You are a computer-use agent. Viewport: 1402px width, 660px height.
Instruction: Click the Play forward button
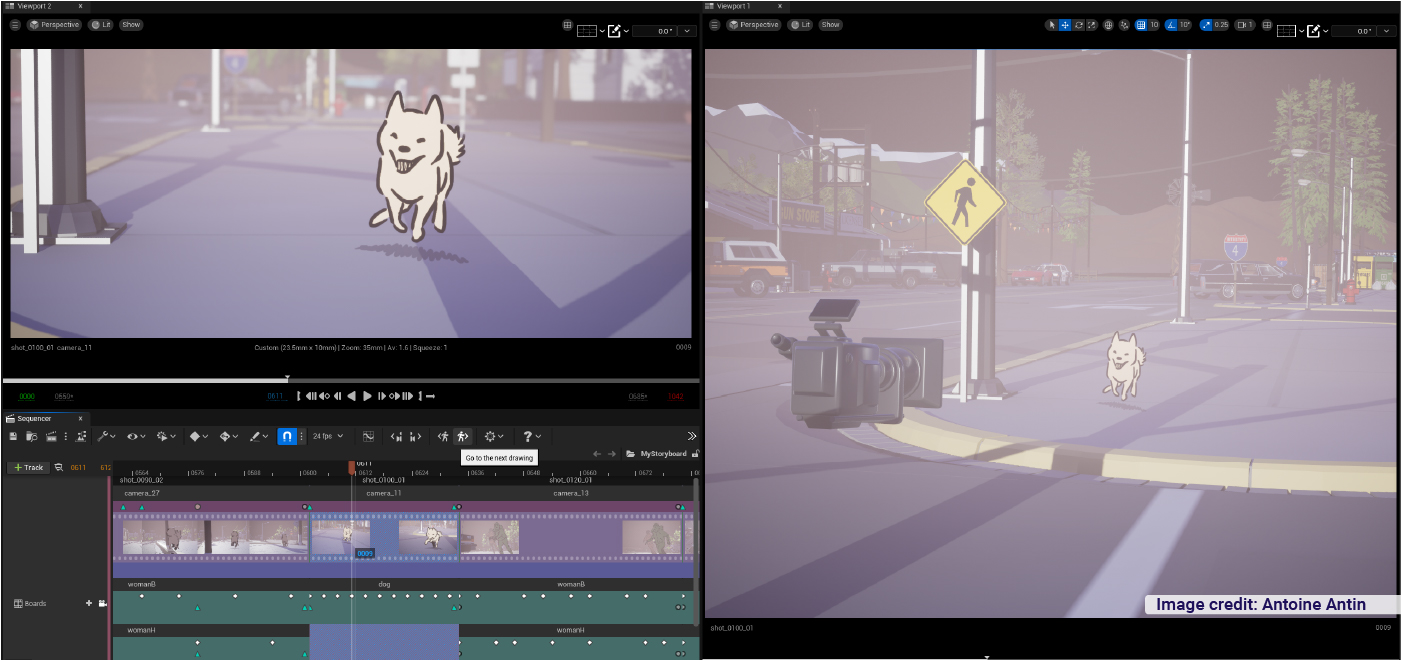367,396
